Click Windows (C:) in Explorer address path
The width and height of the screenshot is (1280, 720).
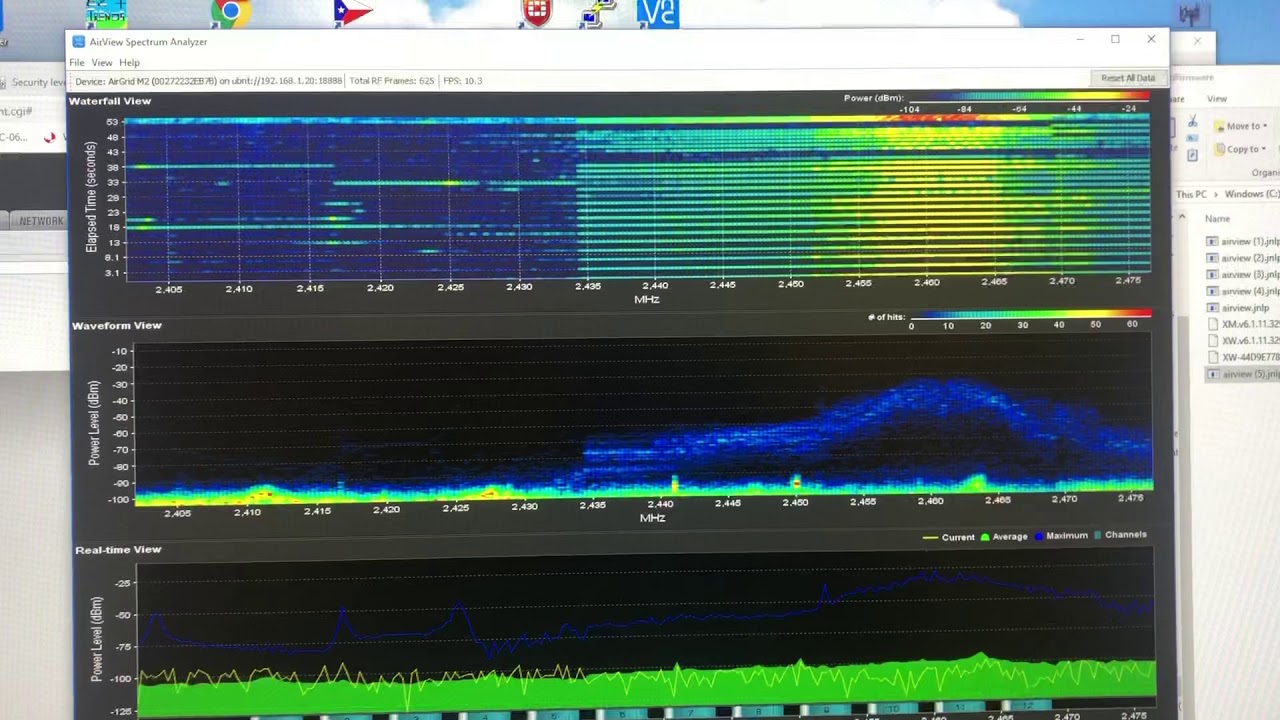(1252, 194)
